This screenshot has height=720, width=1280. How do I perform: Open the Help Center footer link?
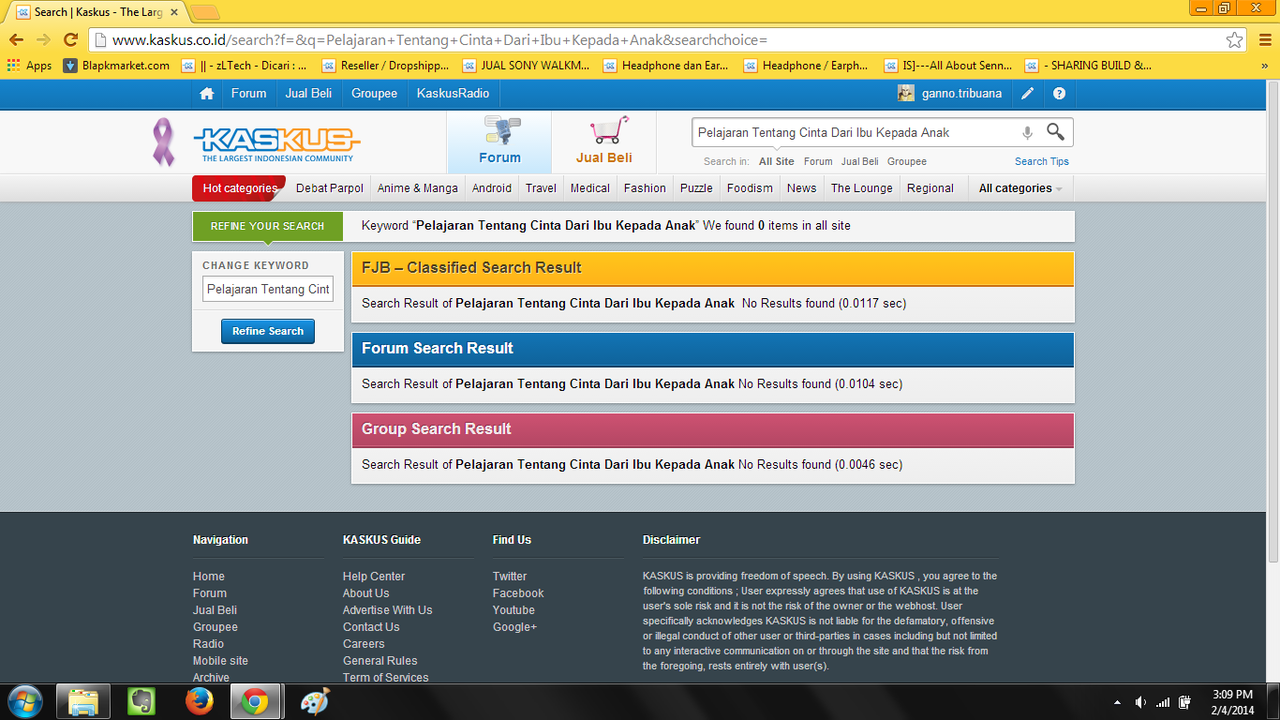pos(374,576)
